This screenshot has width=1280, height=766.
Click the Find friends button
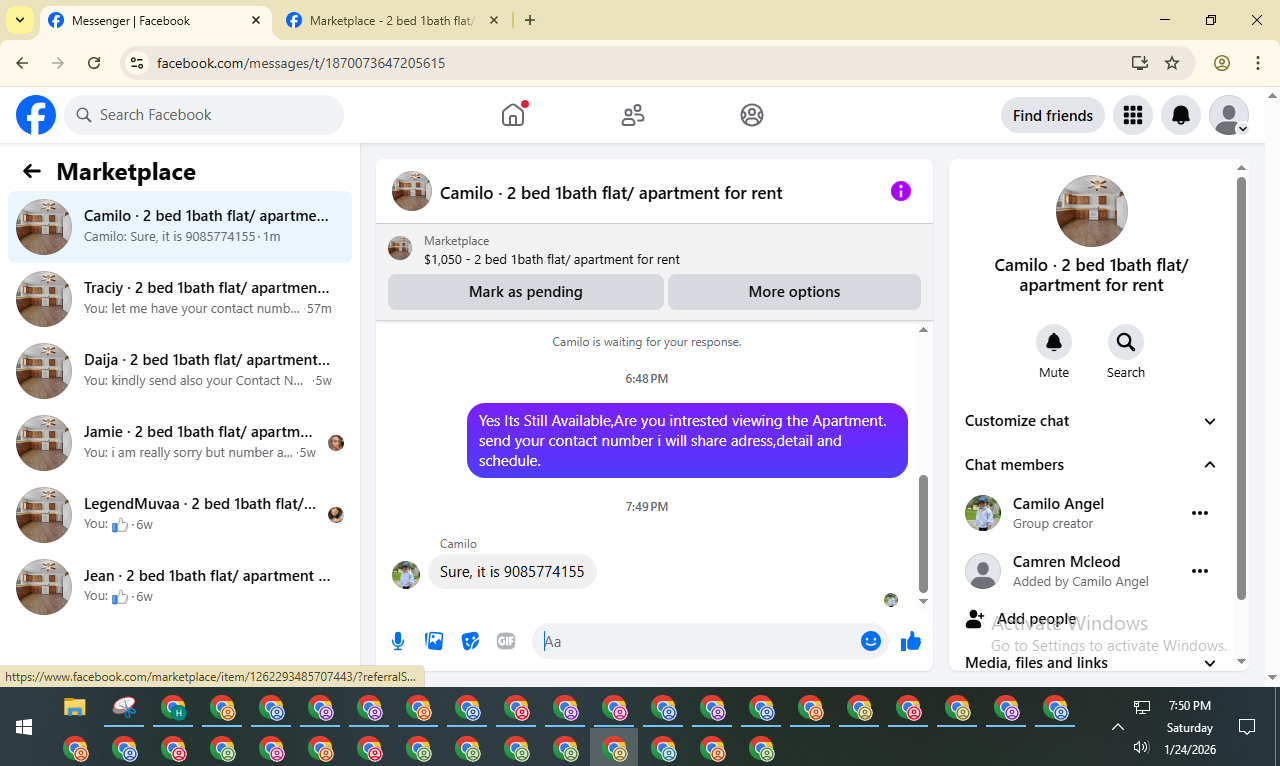click(1053, 116)
